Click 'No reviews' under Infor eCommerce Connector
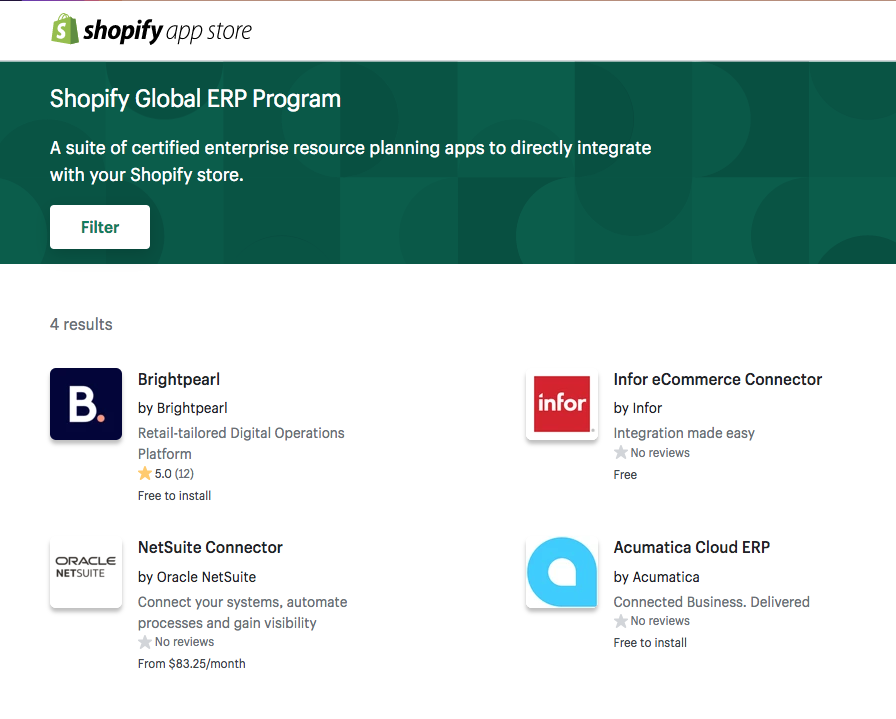Viewport: 896px width, 719px height. coord(660,453)
